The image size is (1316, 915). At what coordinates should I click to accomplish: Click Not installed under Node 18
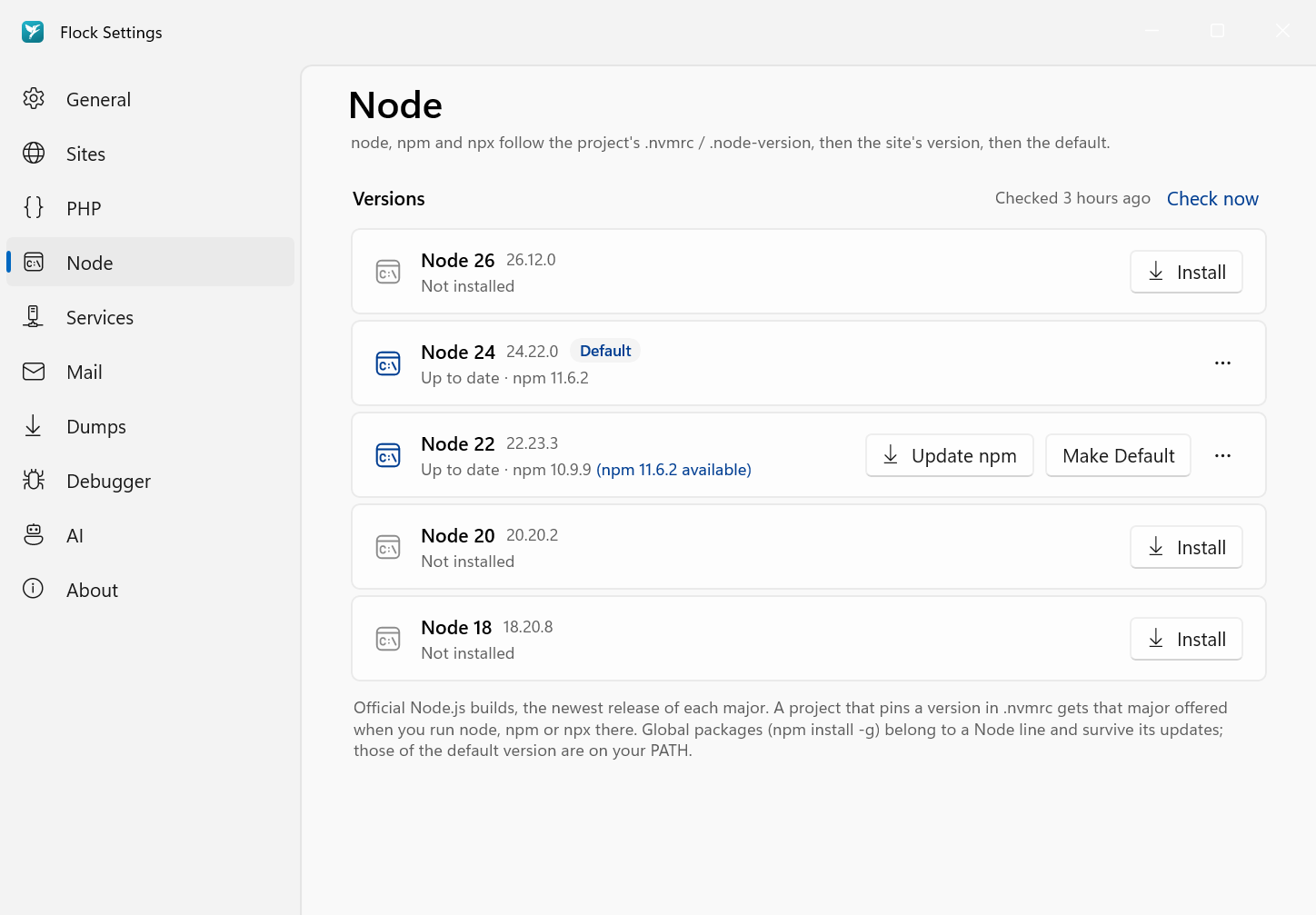point(468,653)
